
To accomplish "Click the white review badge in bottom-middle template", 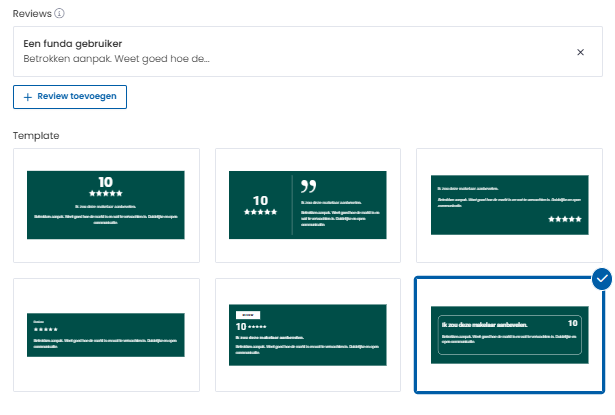I will [x=246, y=313].
